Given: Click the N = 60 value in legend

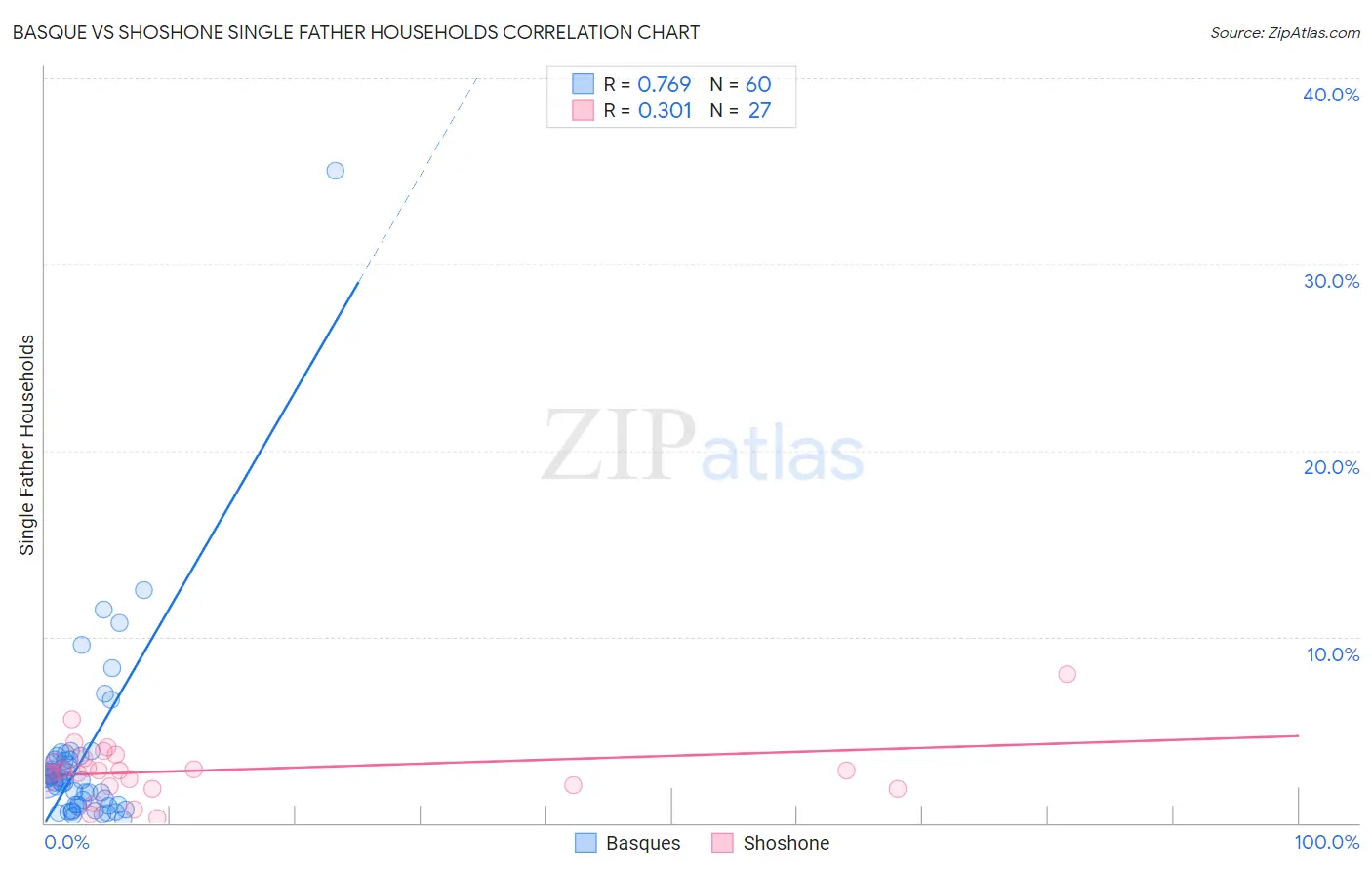Looking at the screenshot, I should [x=741, y=84].
